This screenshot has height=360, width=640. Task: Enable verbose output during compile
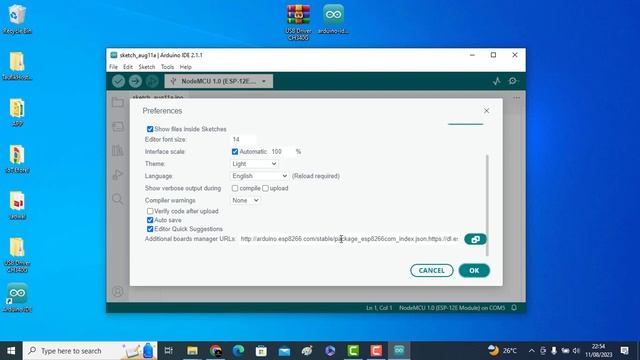(235, 188)
